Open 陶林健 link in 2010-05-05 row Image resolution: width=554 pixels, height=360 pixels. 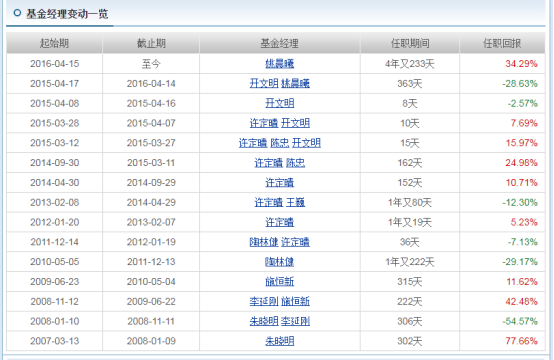[279, 261]
